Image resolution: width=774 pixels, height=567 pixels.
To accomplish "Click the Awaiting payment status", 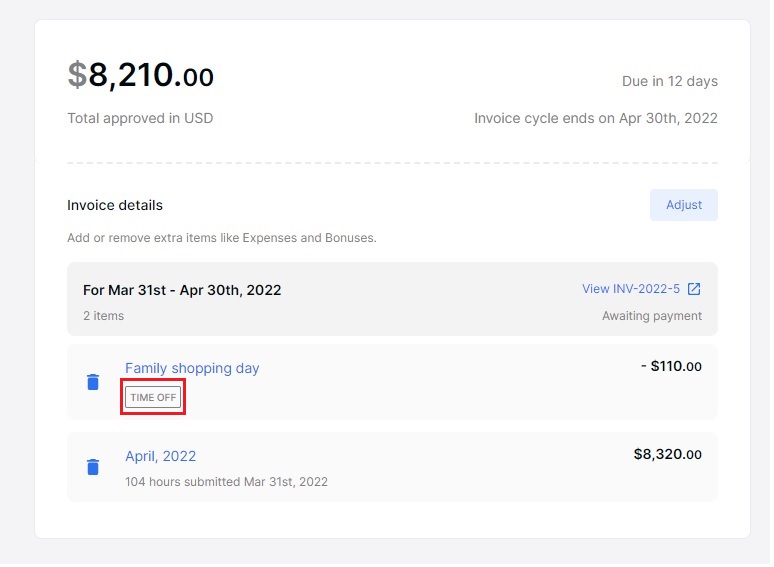I will coord(652,316).
